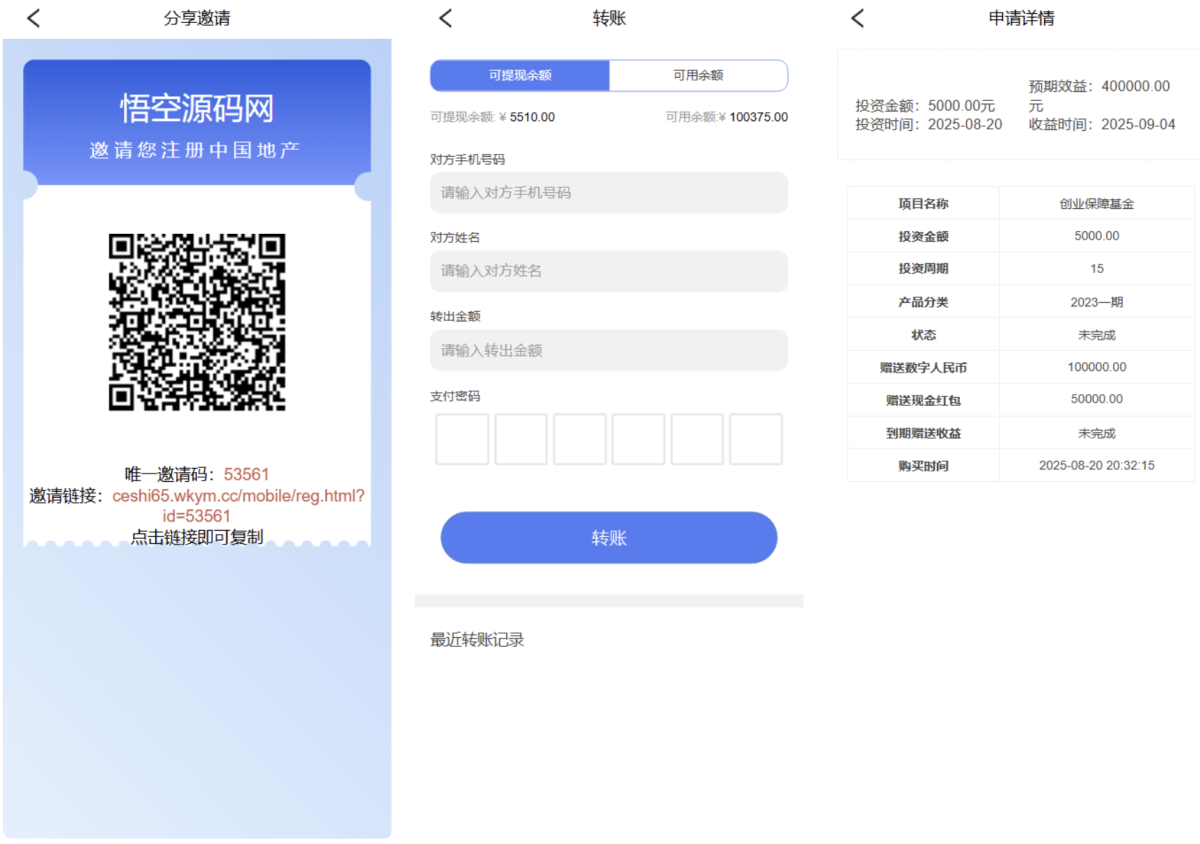Click the 申请详情 page title
1200x844 pixels.
[1021, 18]
